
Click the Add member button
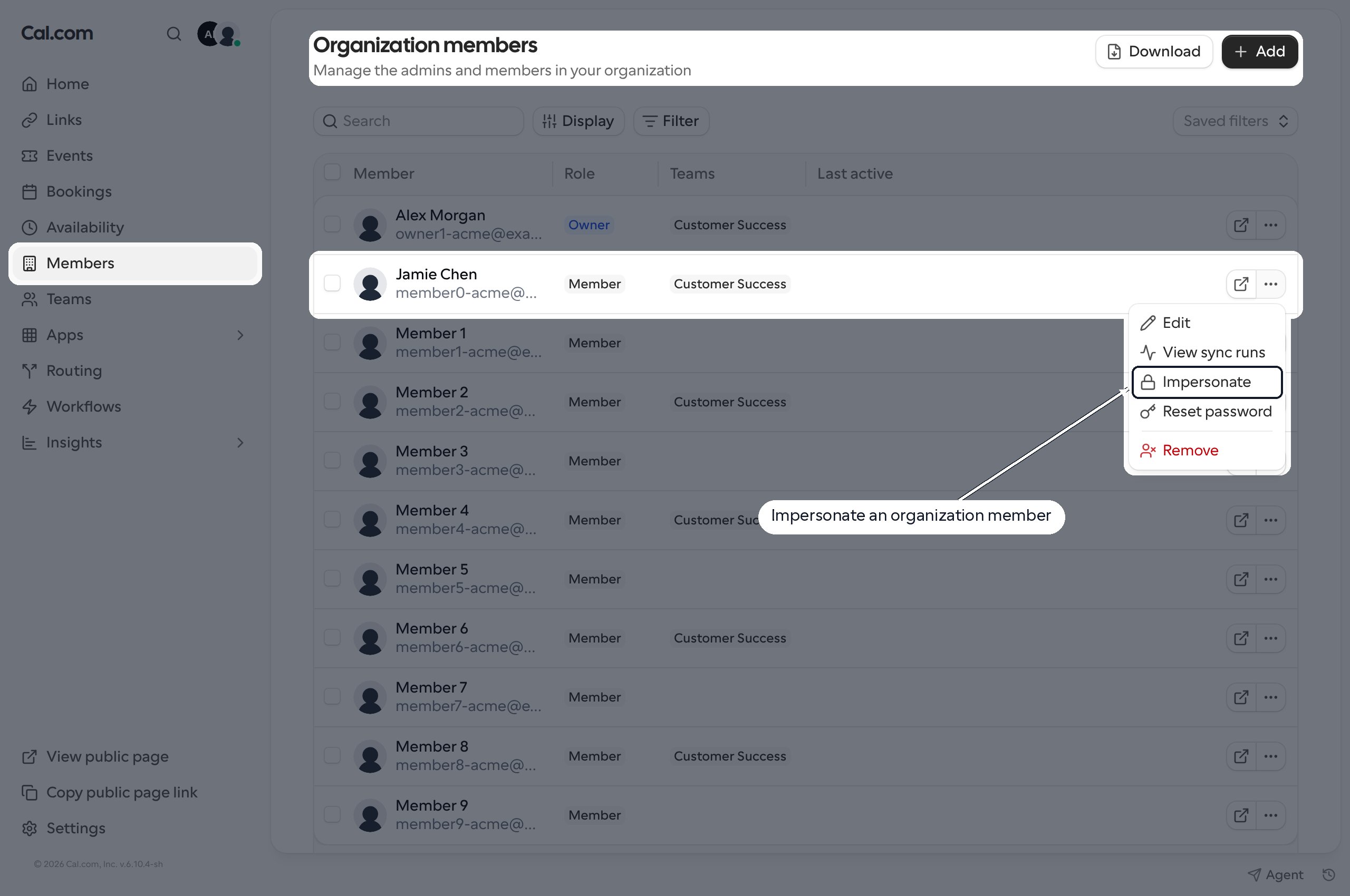[1260, 52]
